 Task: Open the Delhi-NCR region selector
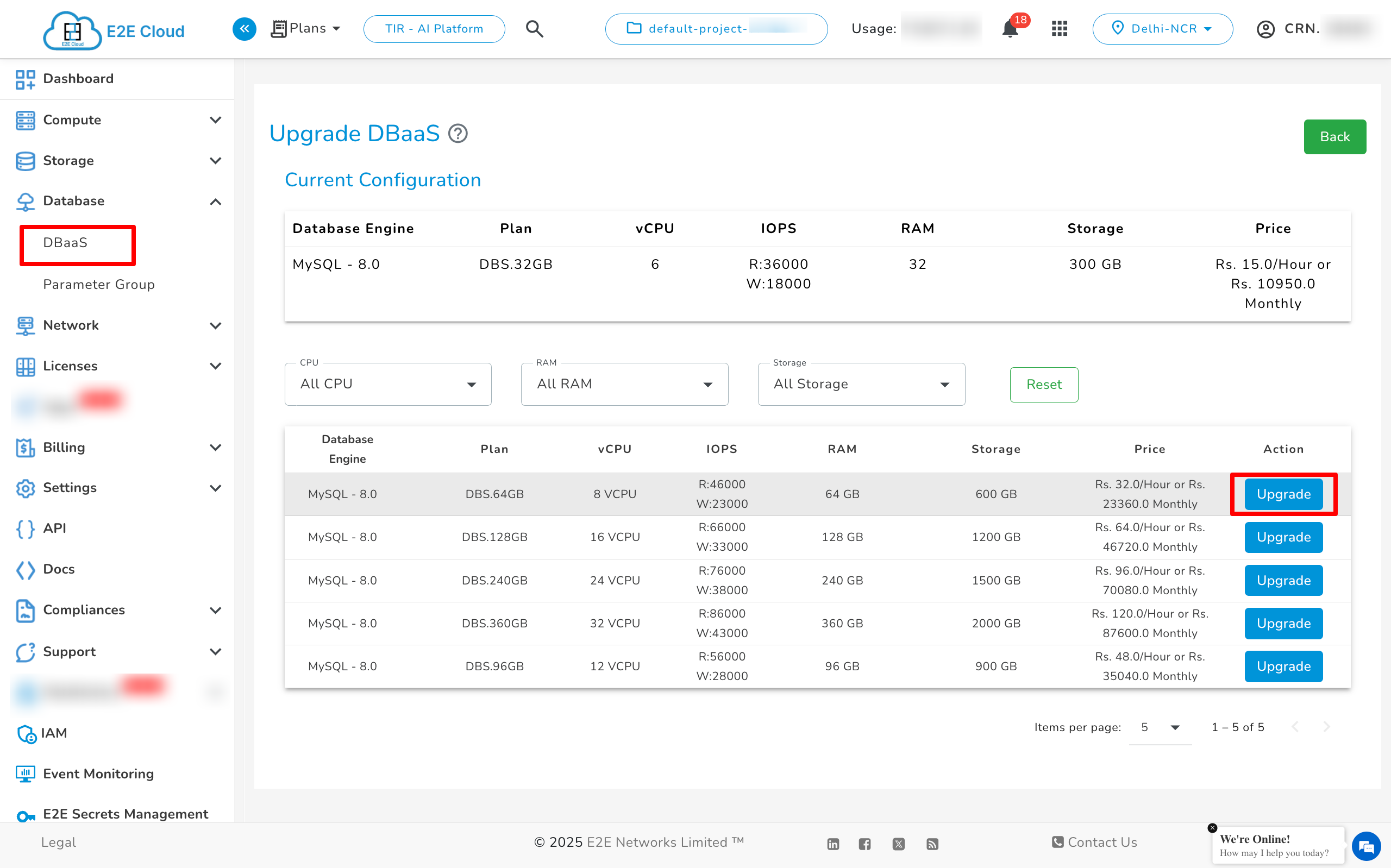tap(1162, 29)
